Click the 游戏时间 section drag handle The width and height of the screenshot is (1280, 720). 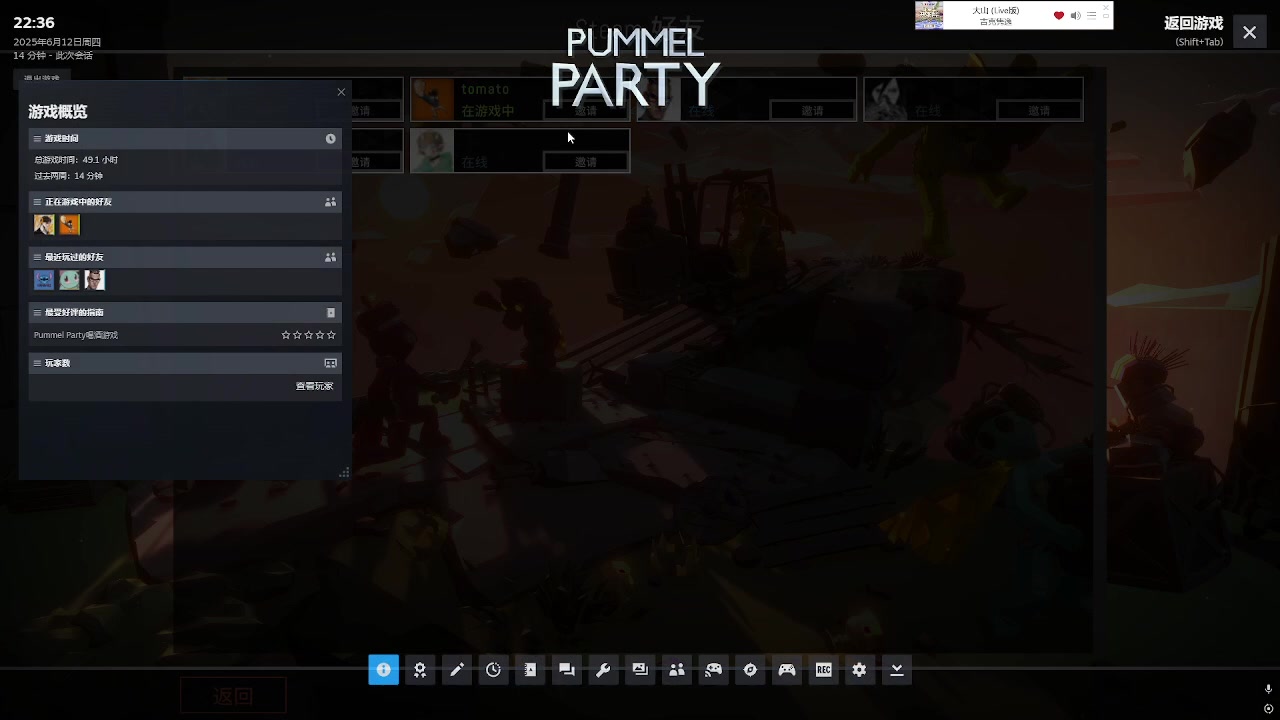pos(37,139)
